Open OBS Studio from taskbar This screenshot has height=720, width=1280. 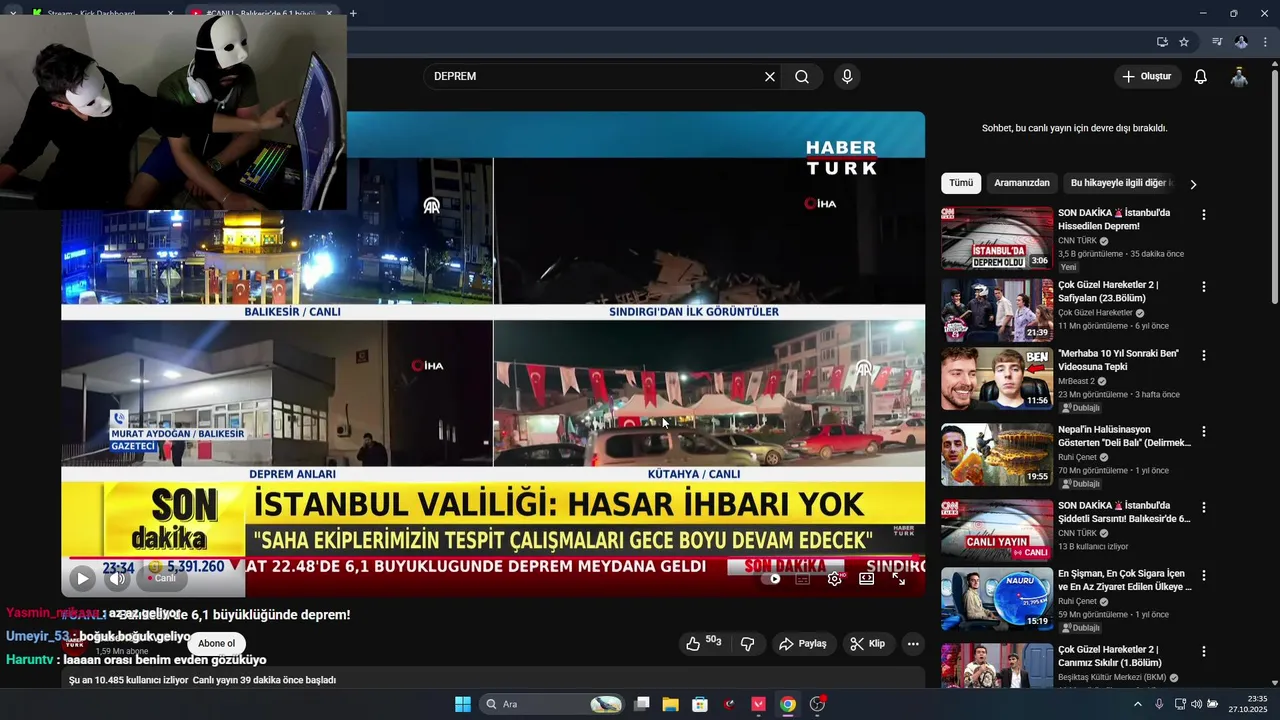(x=817, y=704)
